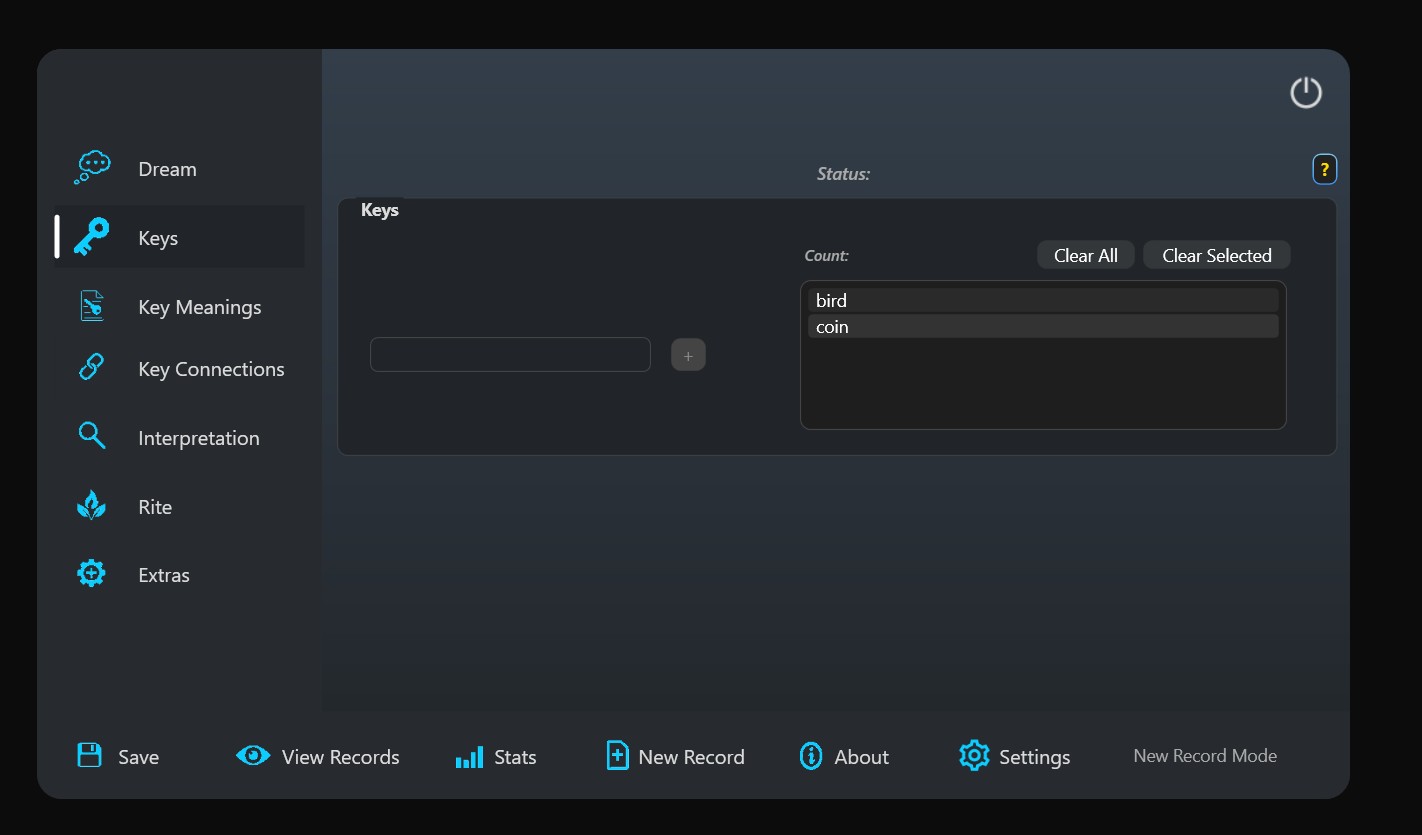Open the Extras section label
The width and height of the screenshot is (1422, 835).
coord(164,575)
